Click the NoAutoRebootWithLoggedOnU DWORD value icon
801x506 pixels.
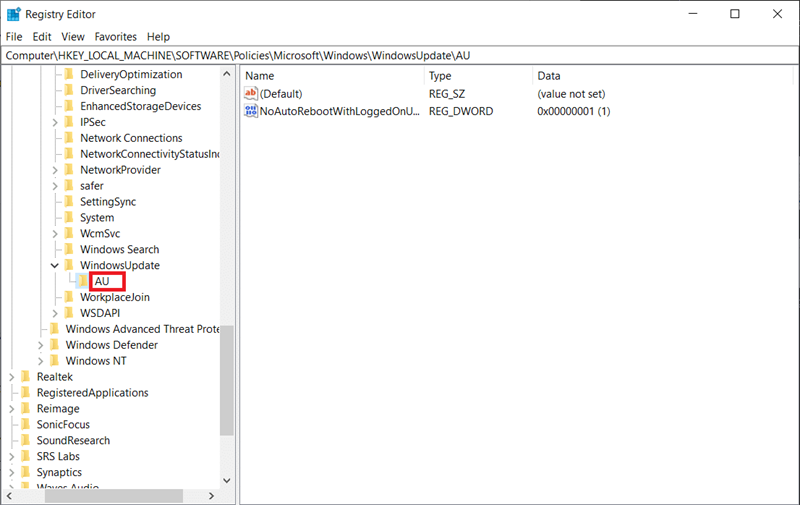(x=251, y=111)
